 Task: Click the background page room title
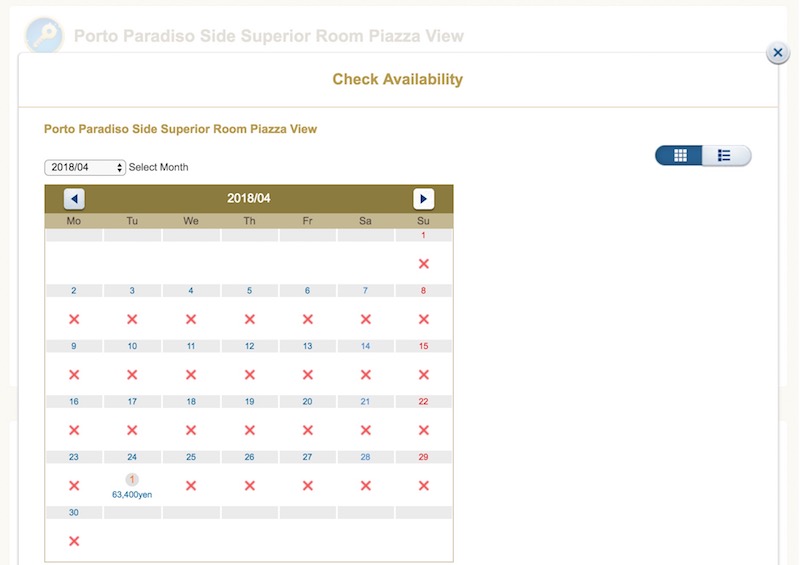point(269,36)
